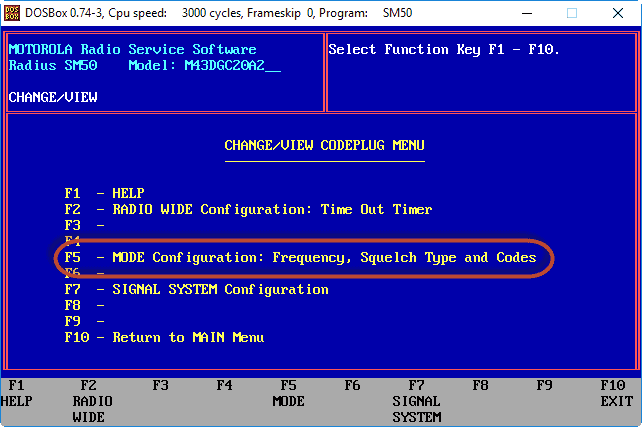This screenshot has height=427, width=642.
Task: Click the empty F3 key in bottom bar
Action: click(160, 385)
